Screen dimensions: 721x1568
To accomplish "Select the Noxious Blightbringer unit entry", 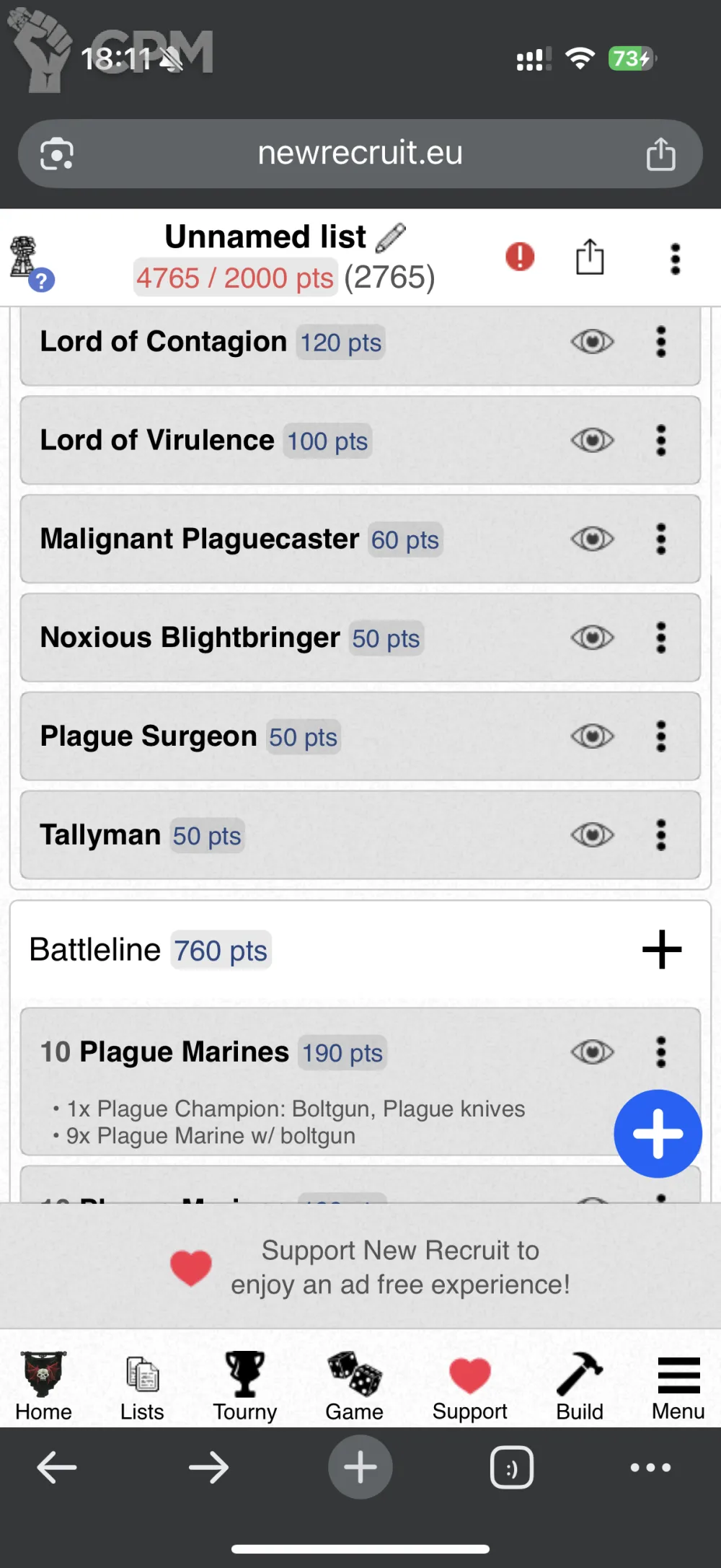I will pyautogui.click(x=190, y=638).
